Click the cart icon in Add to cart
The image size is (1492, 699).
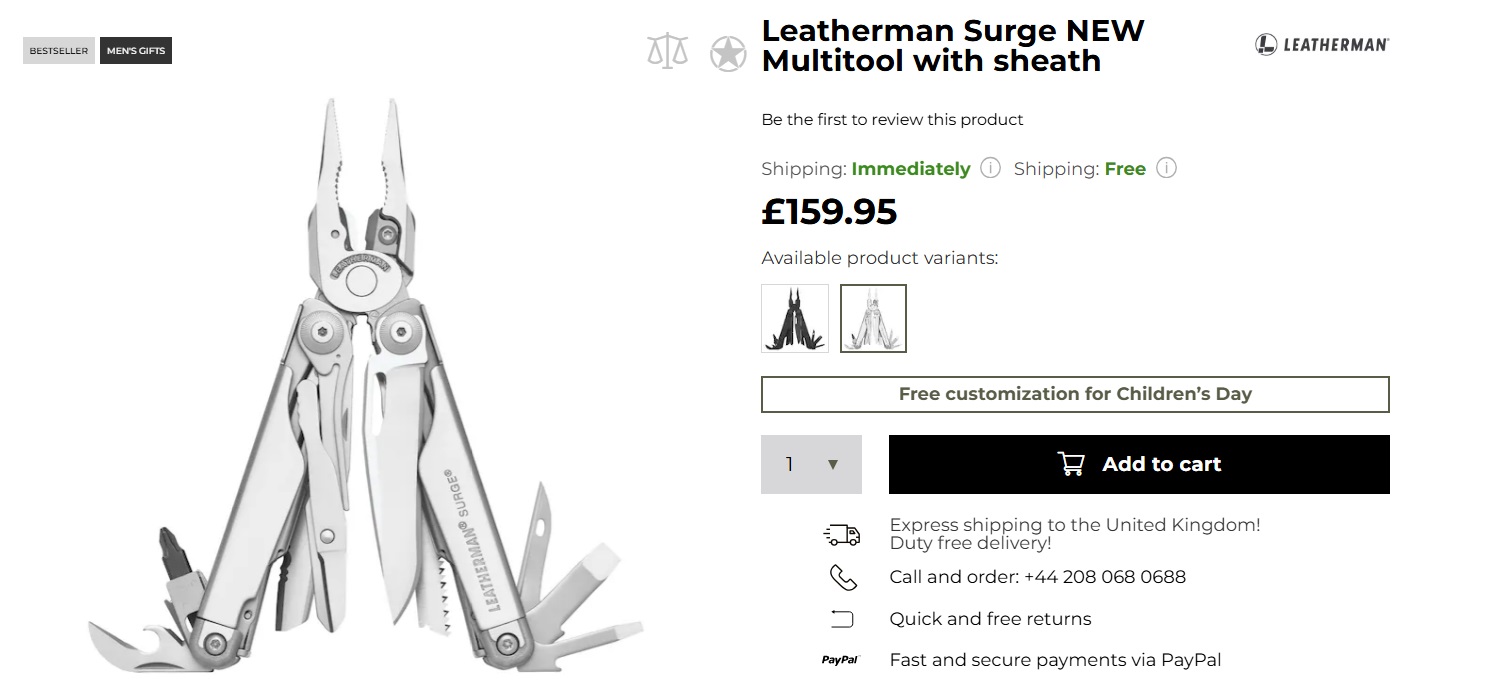1071,464
